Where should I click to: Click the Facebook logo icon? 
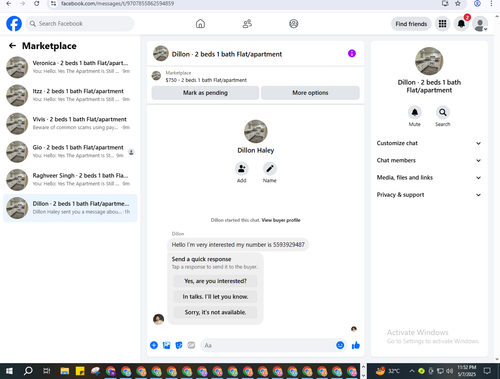[14, 24]
